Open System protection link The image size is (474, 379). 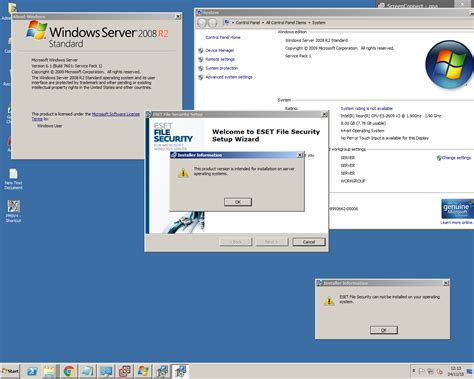pyautogui.click(x=222, y=68)
